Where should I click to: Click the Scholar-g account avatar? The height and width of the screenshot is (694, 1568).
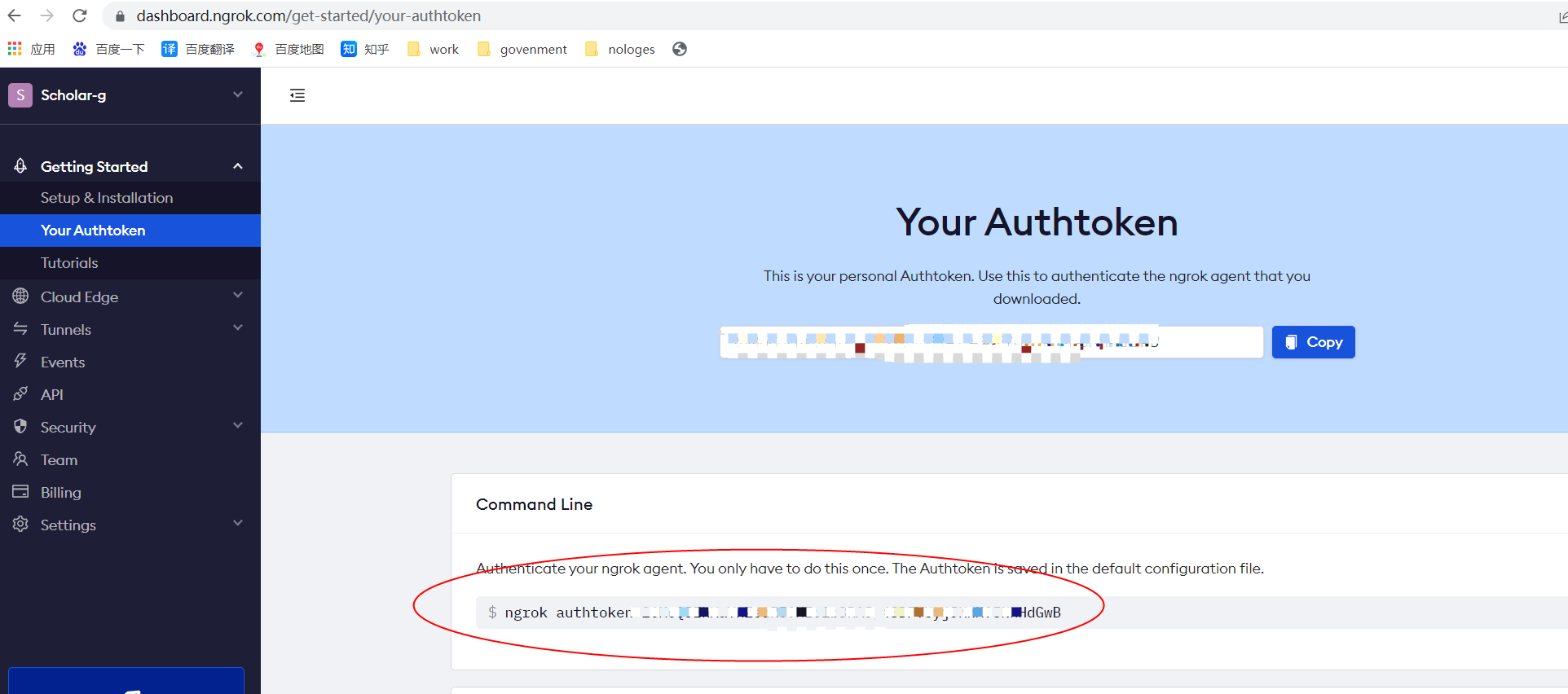(x=20, y=95)
